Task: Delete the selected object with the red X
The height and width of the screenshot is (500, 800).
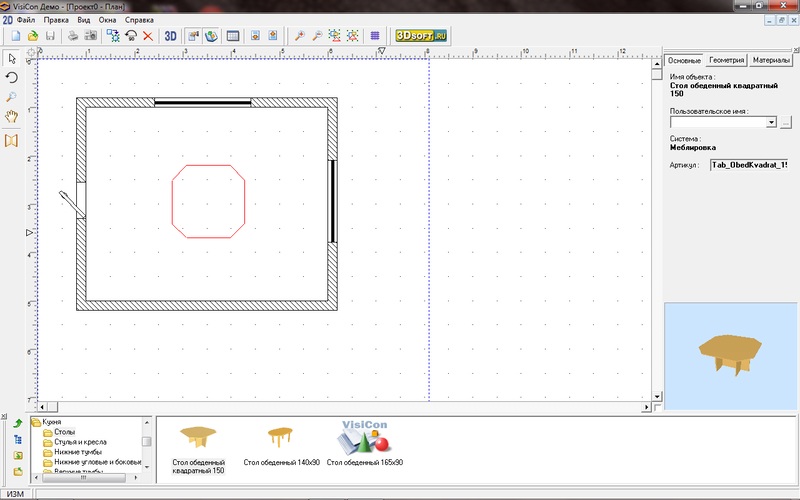Action: (x=148, y=36)
